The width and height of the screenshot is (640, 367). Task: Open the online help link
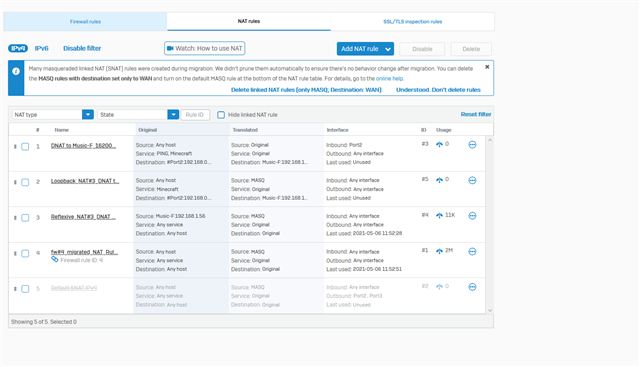389,78
